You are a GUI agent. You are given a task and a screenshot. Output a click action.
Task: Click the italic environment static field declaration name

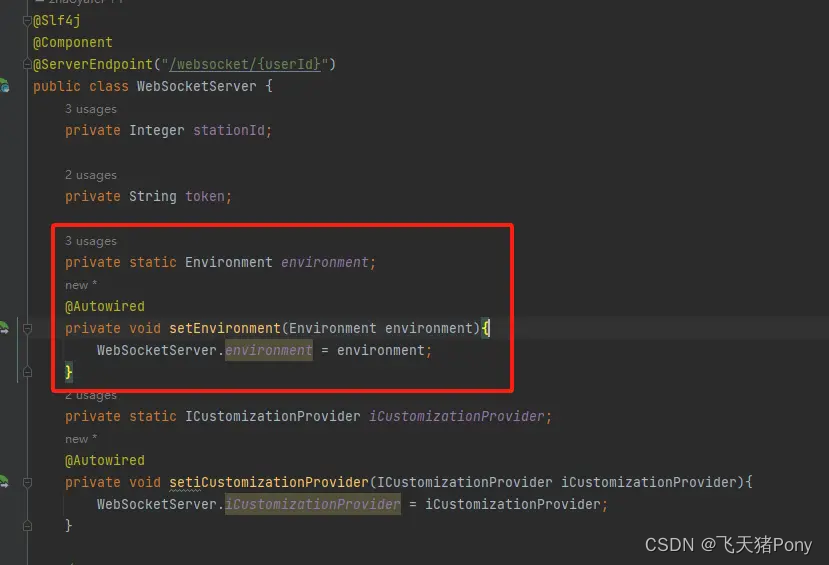point(325,262)
